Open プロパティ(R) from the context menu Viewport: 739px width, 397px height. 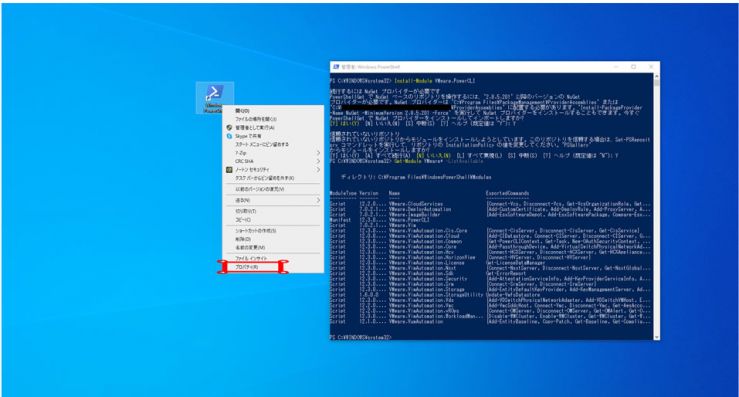273,267
